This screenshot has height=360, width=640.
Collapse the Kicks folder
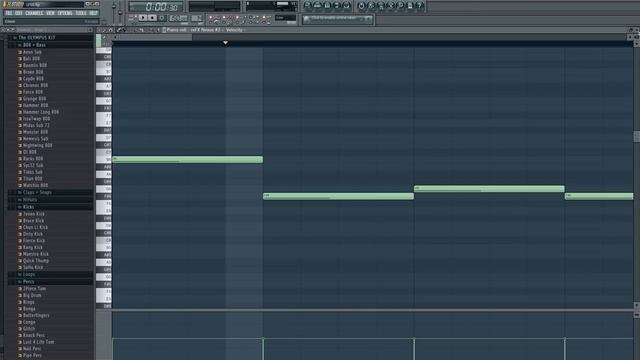[51, 207]
